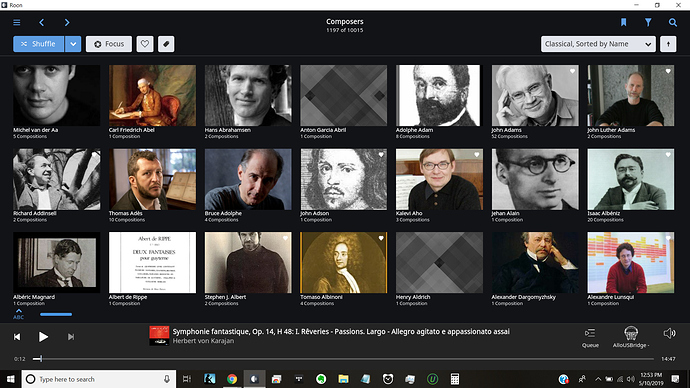Image resolution: width=690 pixels, height=388 pixels.
Task: Open bookmarks with the bookmark icon
Action: (624, 22)
